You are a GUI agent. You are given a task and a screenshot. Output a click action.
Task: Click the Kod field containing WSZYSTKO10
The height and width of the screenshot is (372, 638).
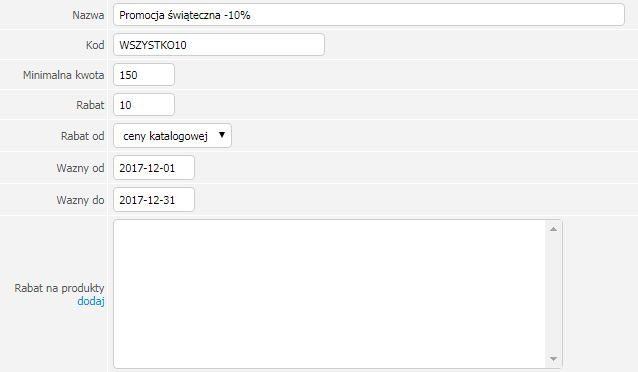tap(219, 45)
